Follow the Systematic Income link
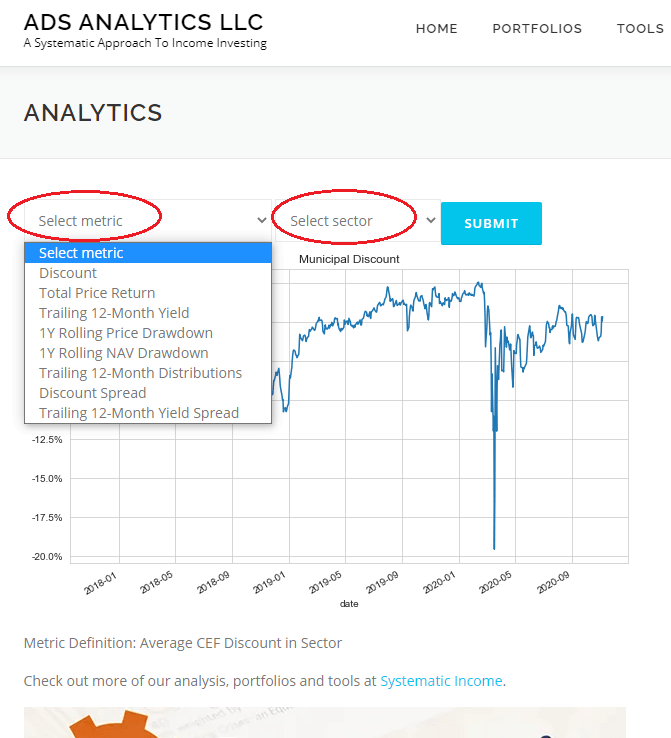671x738 pixels. tap(441, 681)
